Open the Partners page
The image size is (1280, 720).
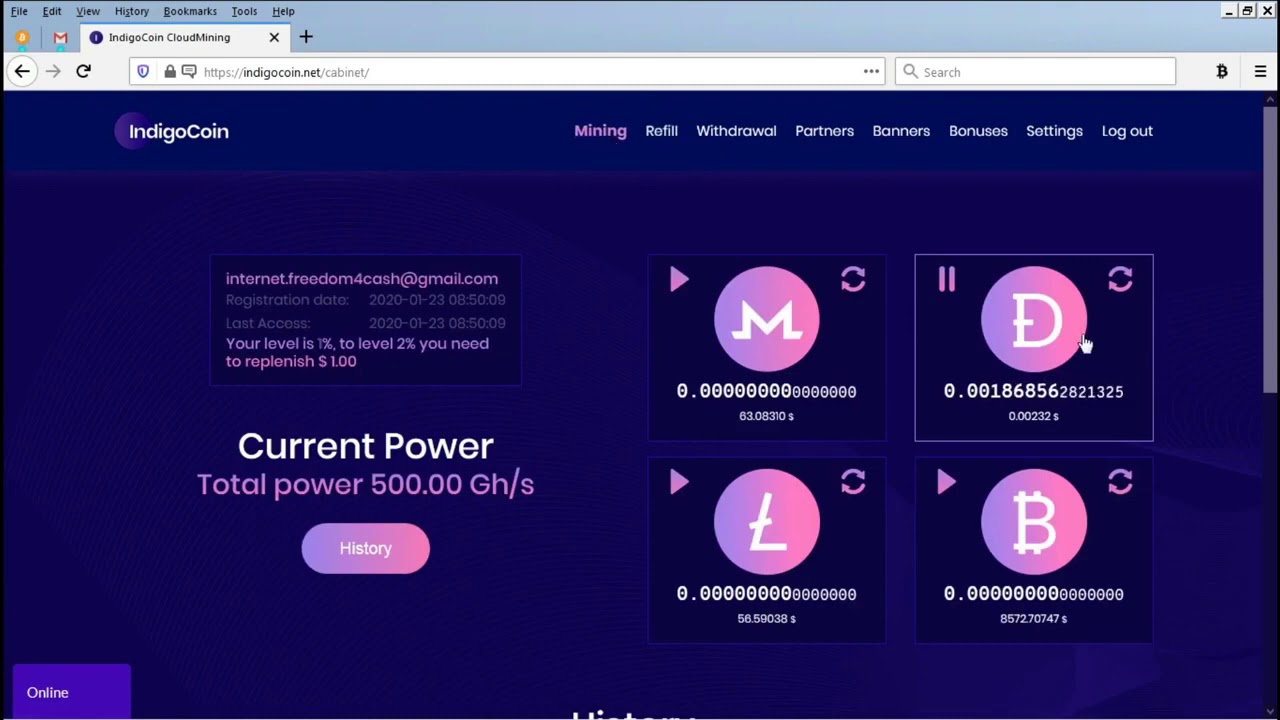point(824,131)
